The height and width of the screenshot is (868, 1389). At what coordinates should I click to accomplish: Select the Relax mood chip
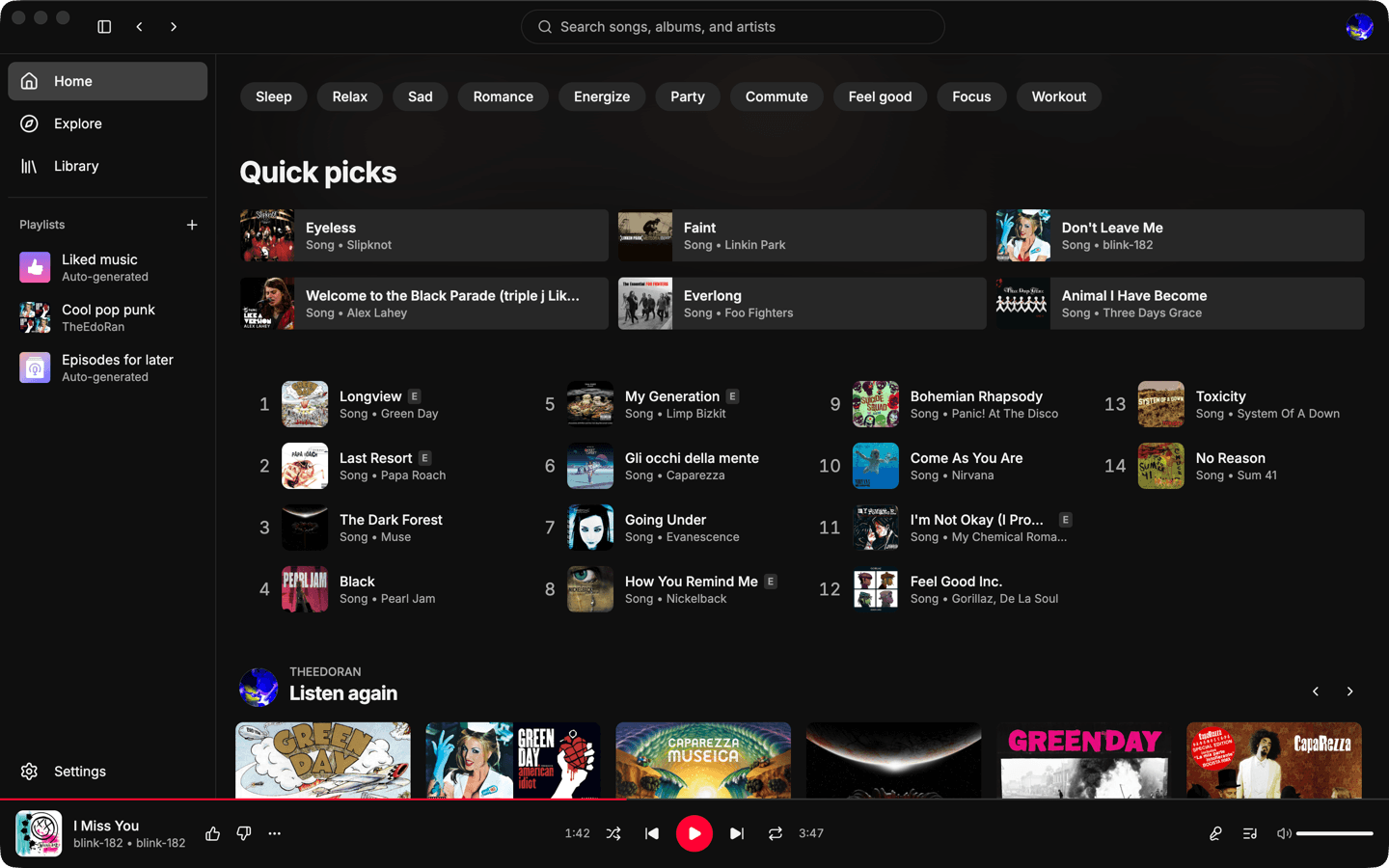click(350, 96)
